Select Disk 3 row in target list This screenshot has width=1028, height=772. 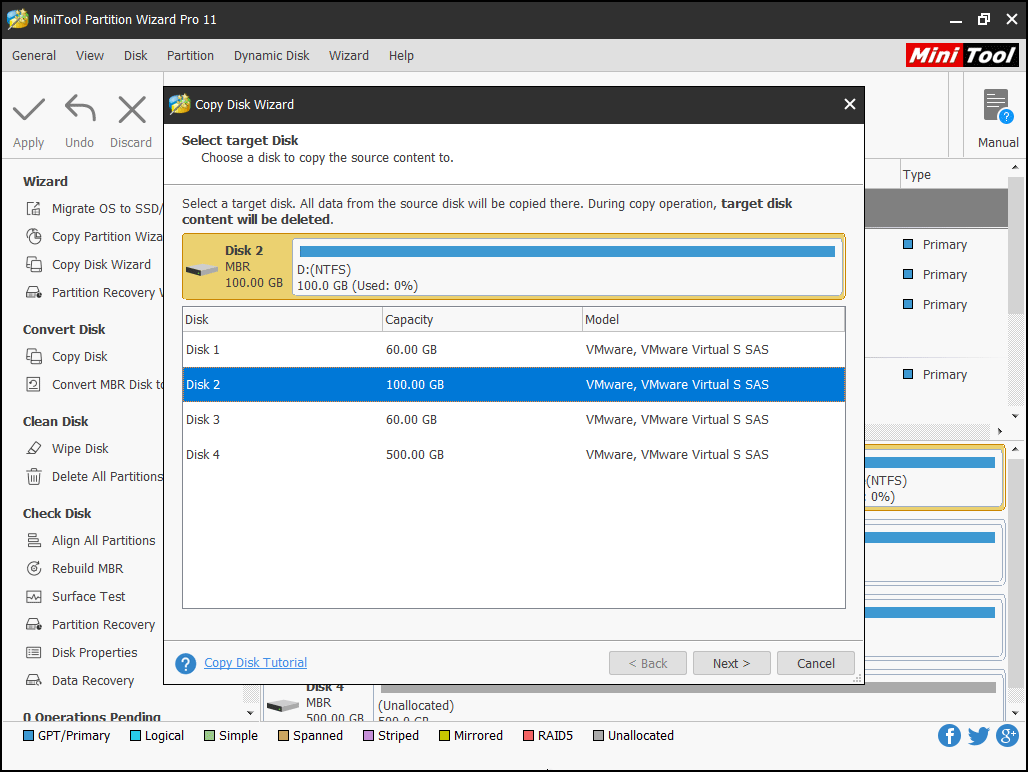point(513,419)
